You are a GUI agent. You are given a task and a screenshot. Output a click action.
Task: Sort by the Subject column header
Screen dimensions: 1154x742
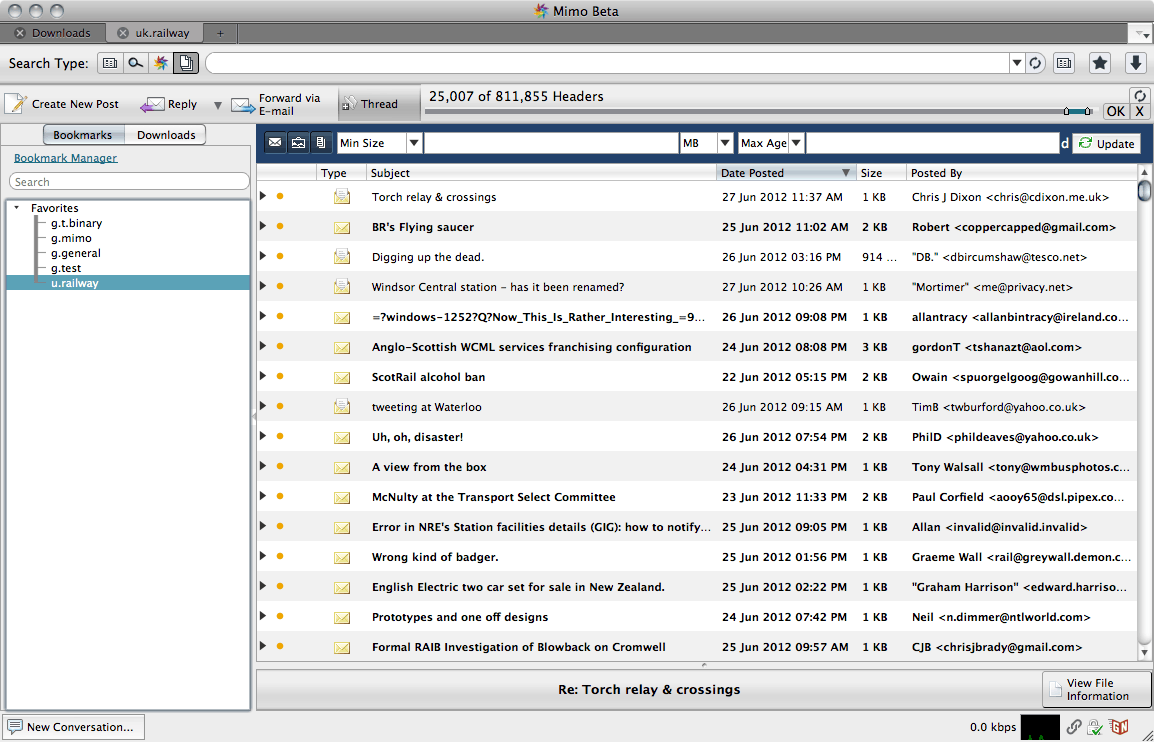click(x=541, y=173)
